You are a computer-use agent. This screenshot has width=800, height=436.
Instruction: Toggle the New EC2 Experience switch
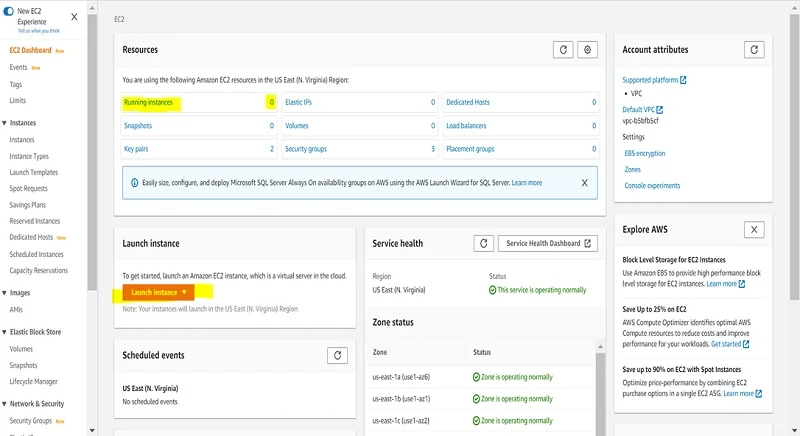8,11
